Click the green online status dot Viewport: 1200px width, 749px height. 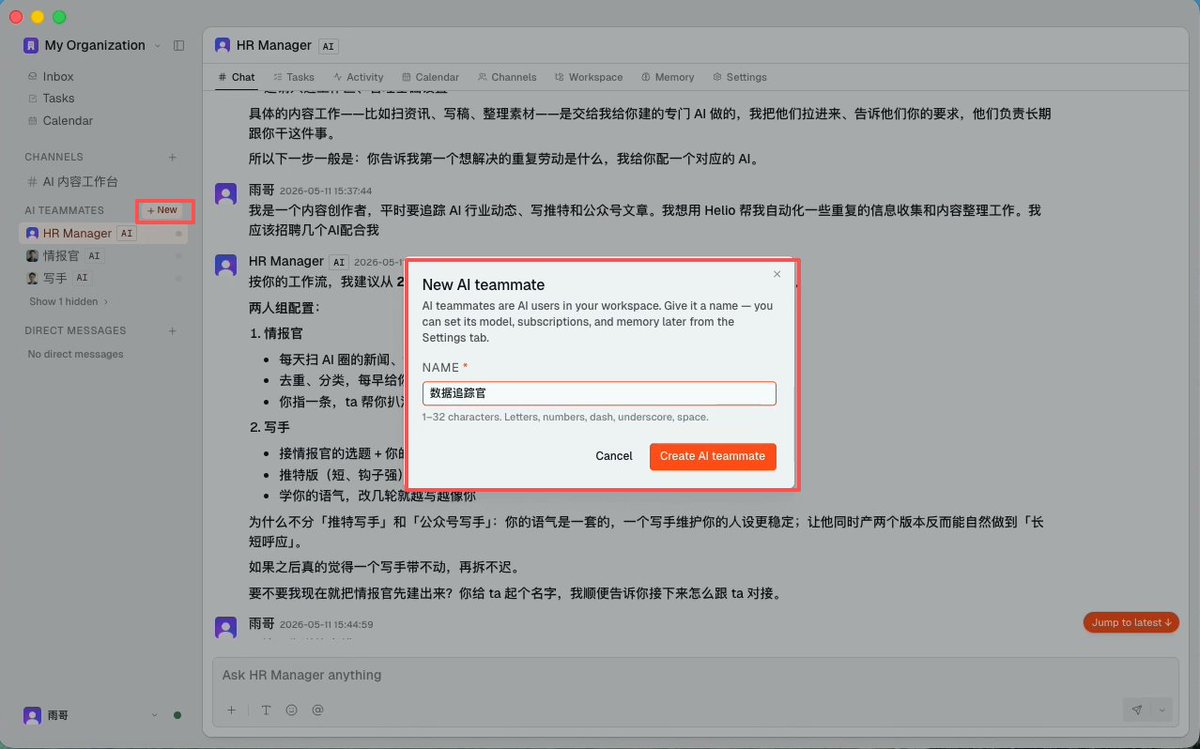point(177,715)
